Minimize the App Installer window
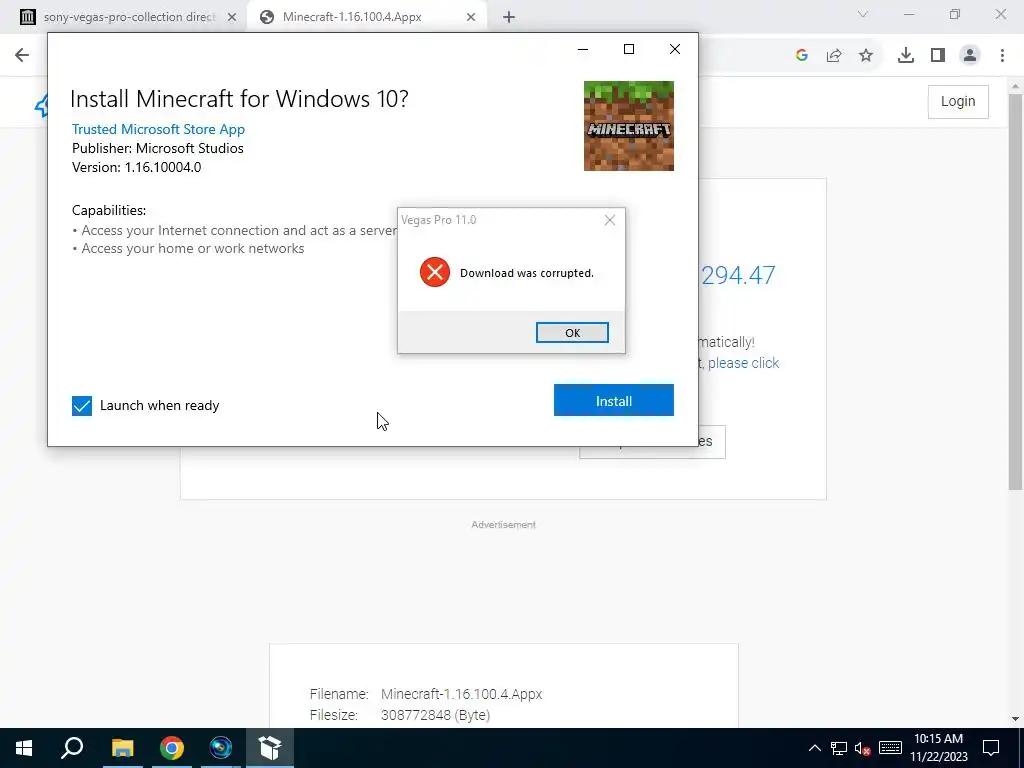The image size is (1024, 768). pos(583,50)
